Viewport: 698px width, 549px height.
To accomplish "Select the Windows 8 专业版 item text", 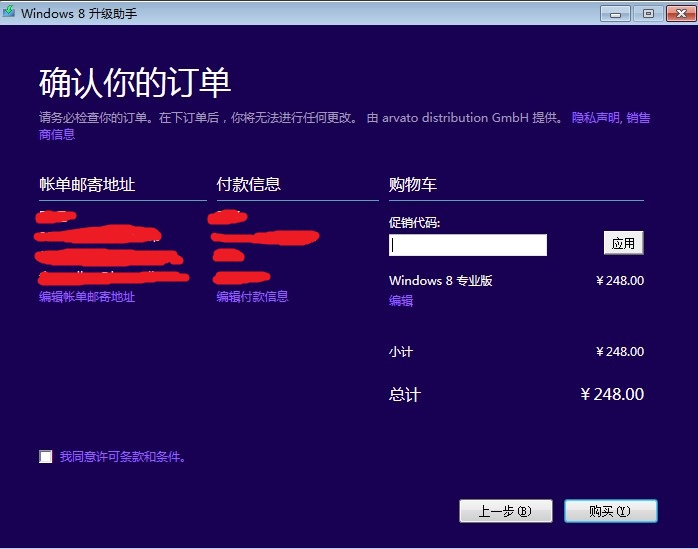I will coord(441,281).
